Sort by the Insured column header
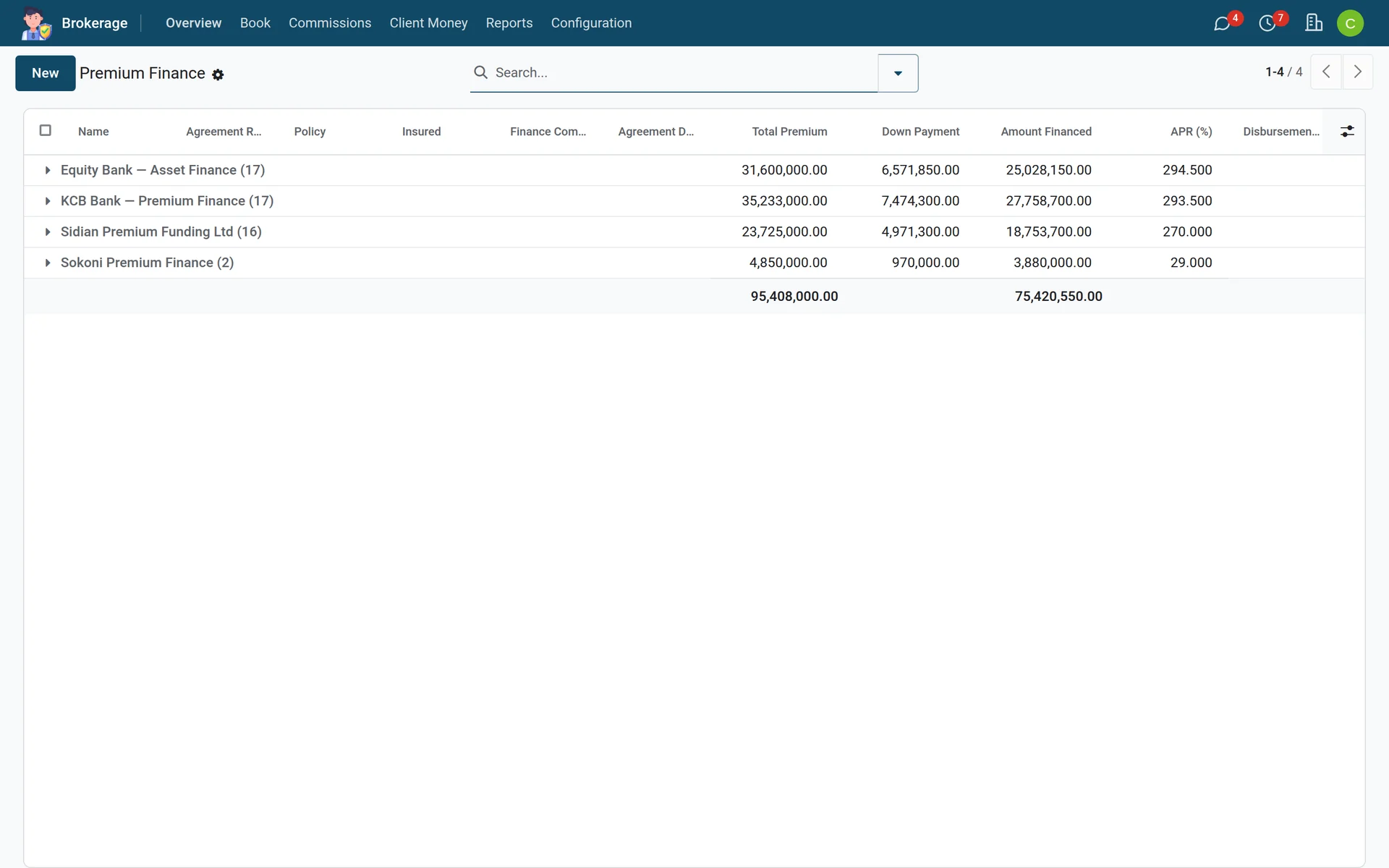 (x=421, y=132)
